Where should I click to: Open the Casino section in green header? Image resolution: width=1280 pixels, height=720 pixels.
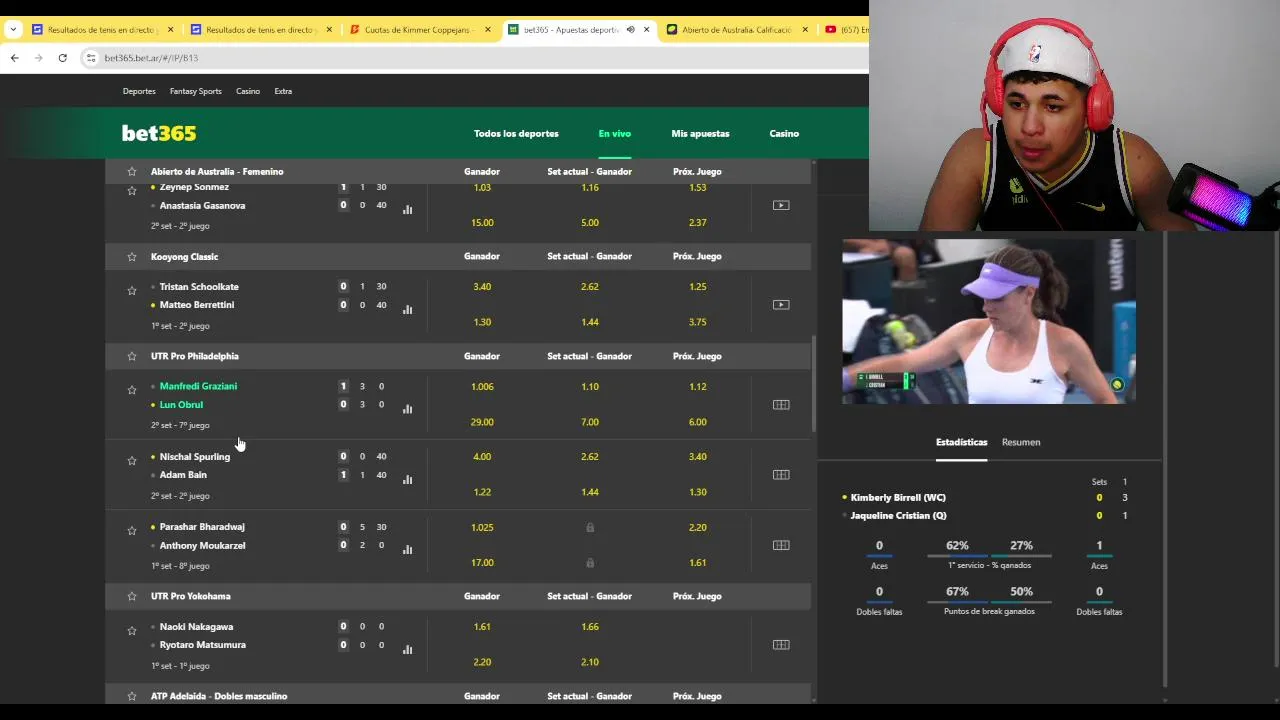pos(784,134)
